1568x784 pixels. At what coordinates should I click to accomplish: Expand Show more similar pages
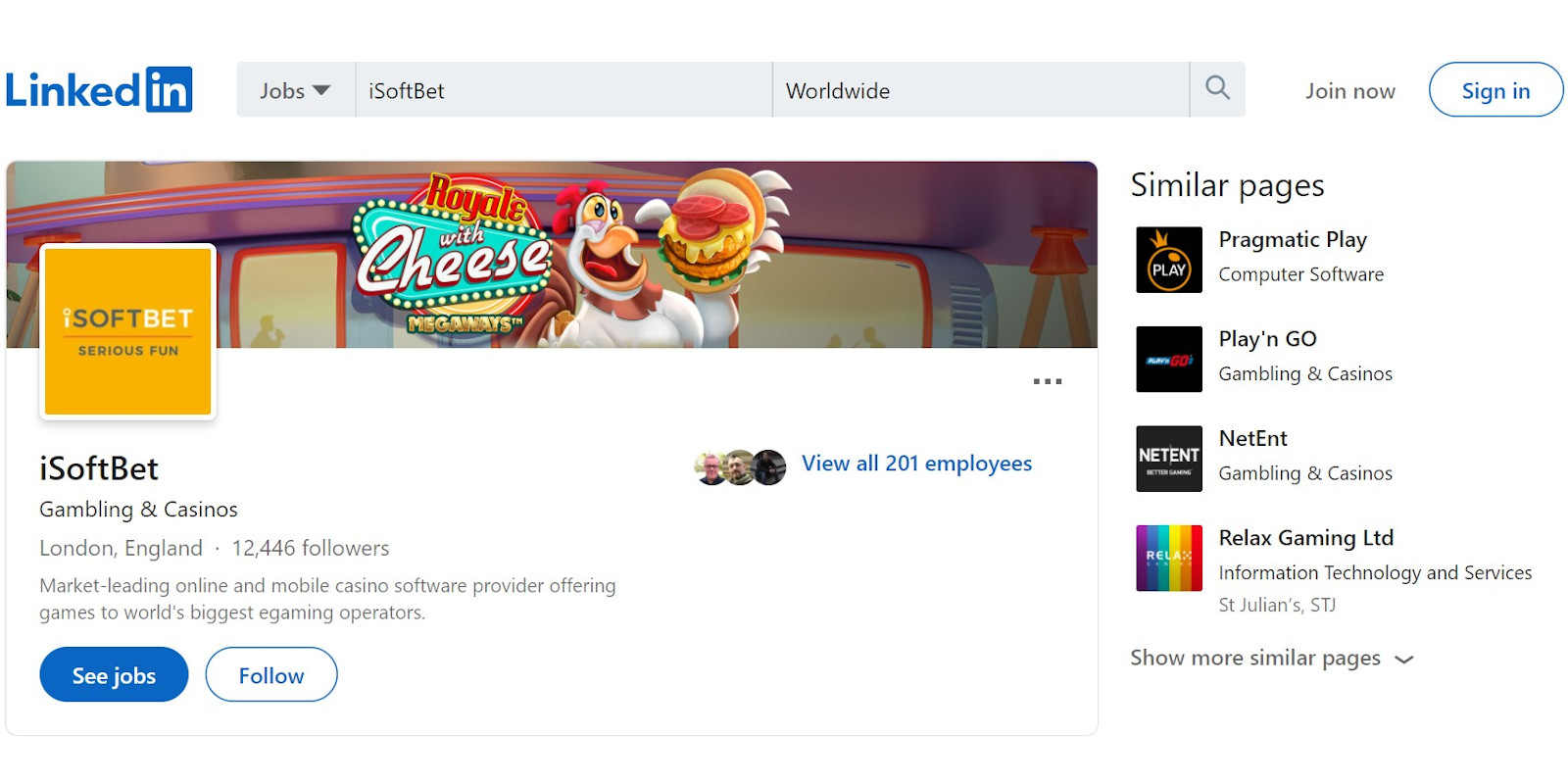pos(1271,658)
